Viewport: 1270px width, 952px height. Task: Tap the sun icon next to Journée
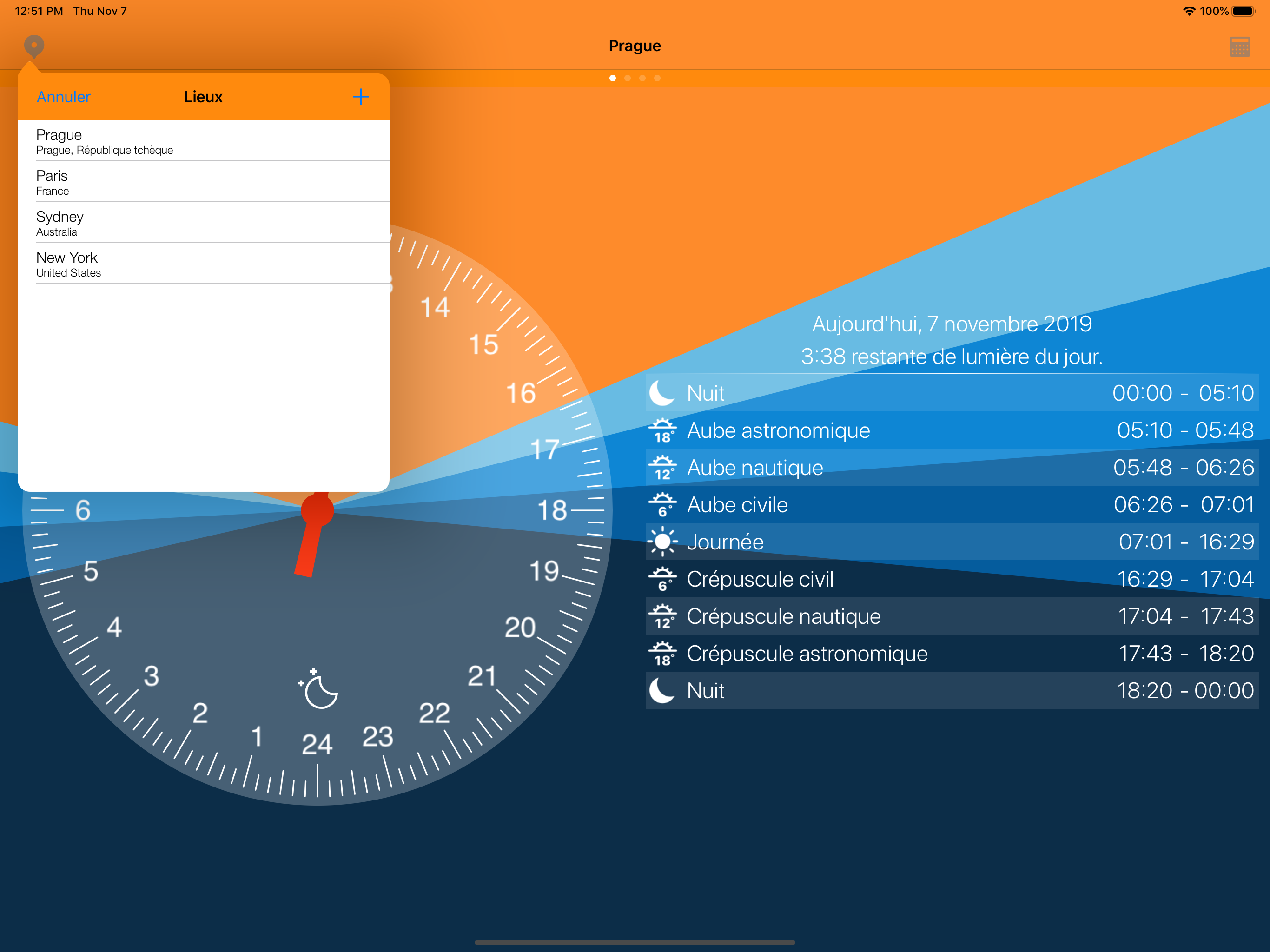tap(662, 542)
